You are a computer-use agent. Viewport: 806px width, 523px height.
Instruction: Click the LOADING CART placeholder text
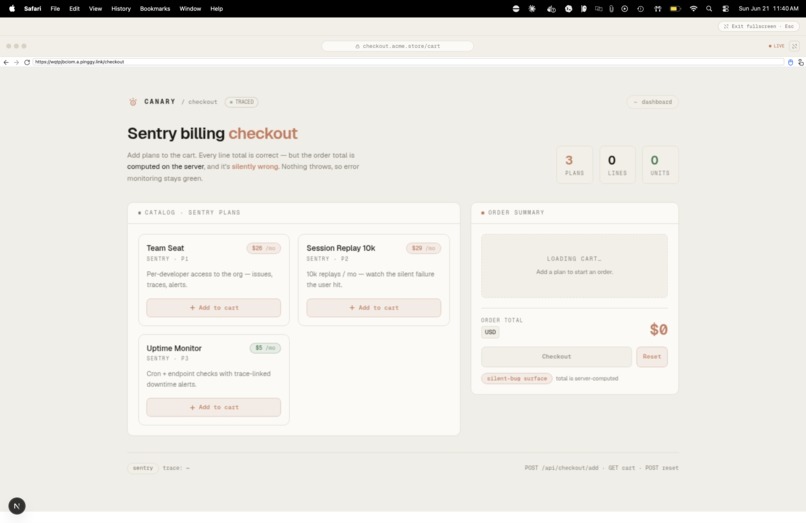574,259
